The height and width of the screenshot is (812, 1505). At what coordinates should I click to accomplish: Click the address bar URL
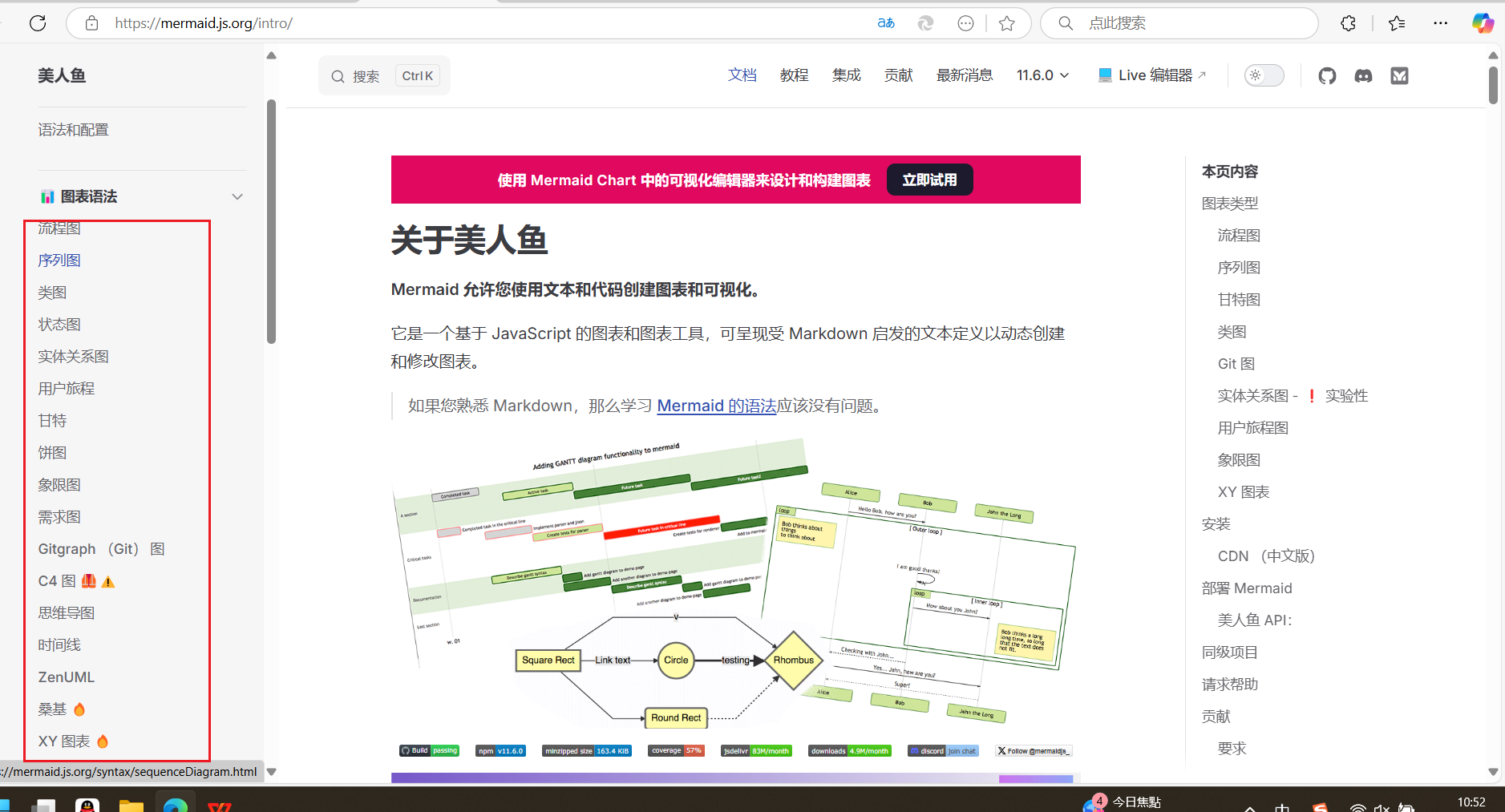pyautogui.click(x=204, y=23)
